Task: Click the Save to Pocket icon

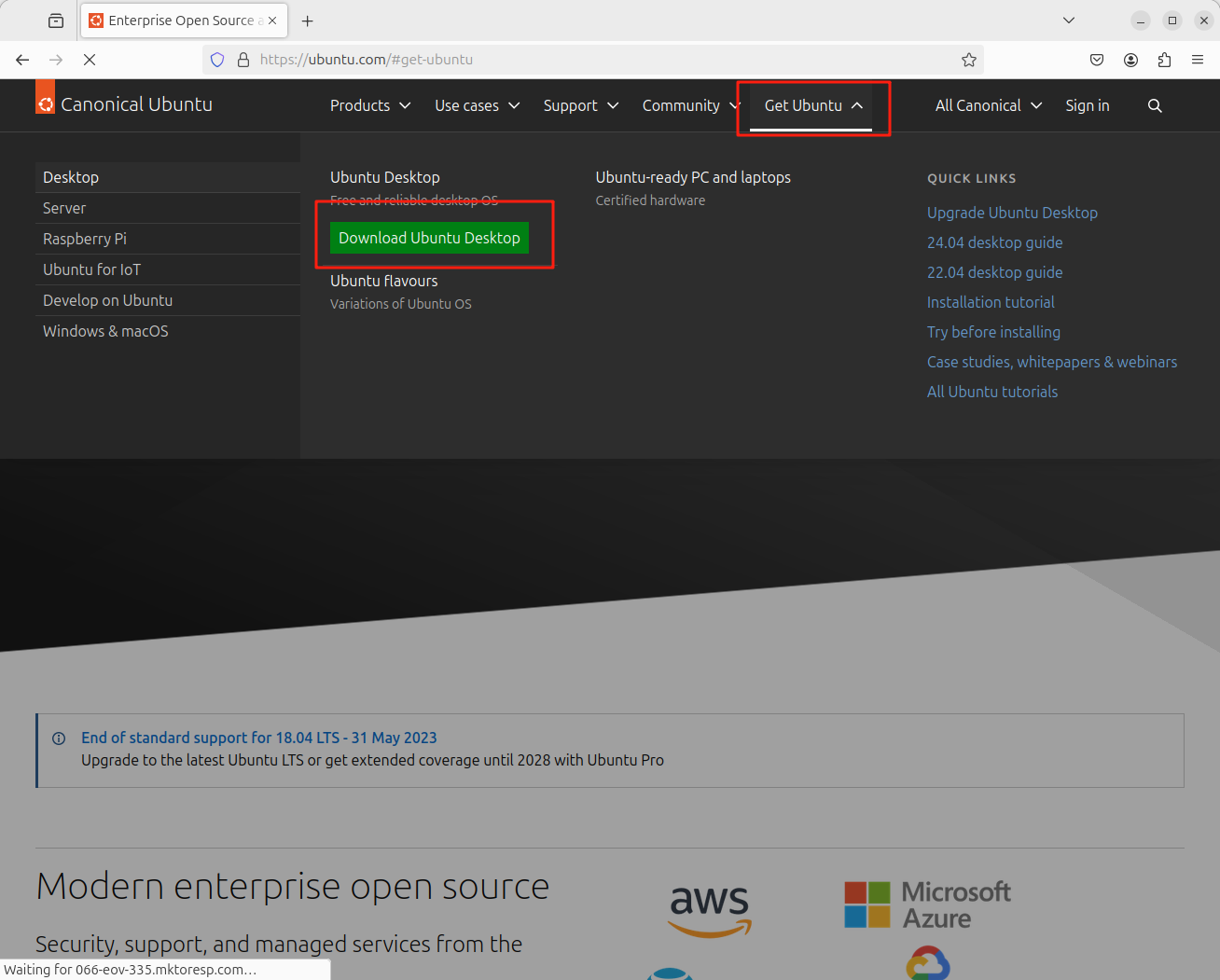Action: coord(1097,60)
